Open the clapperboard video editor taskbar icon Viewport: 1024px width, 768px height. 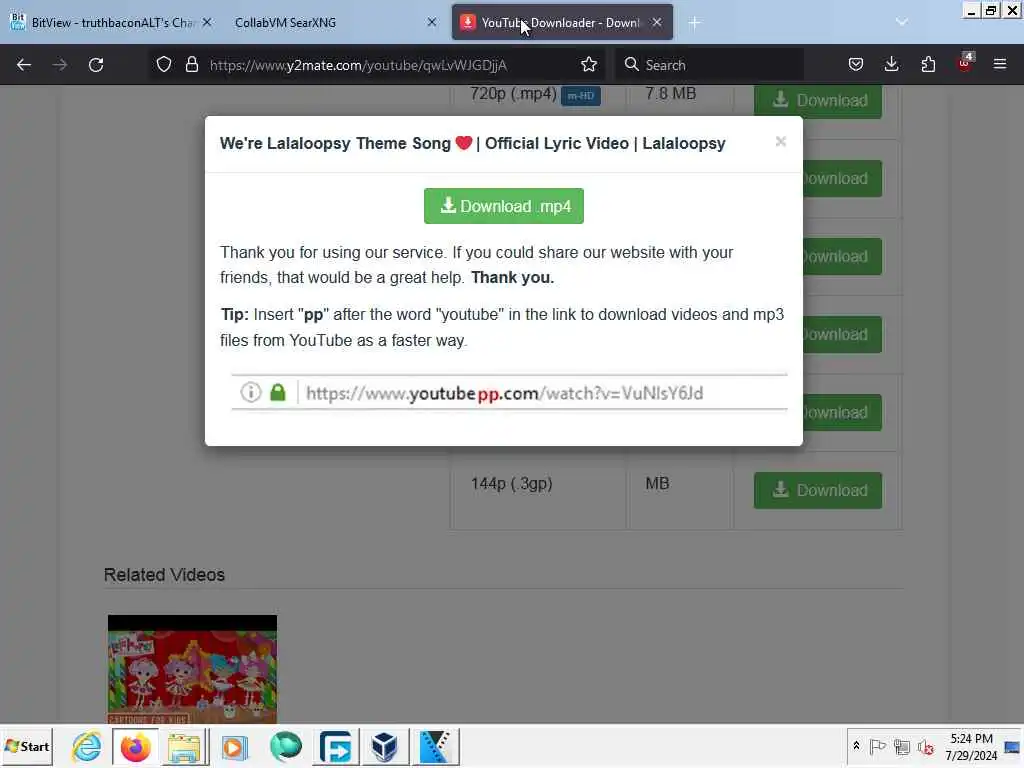435,746
